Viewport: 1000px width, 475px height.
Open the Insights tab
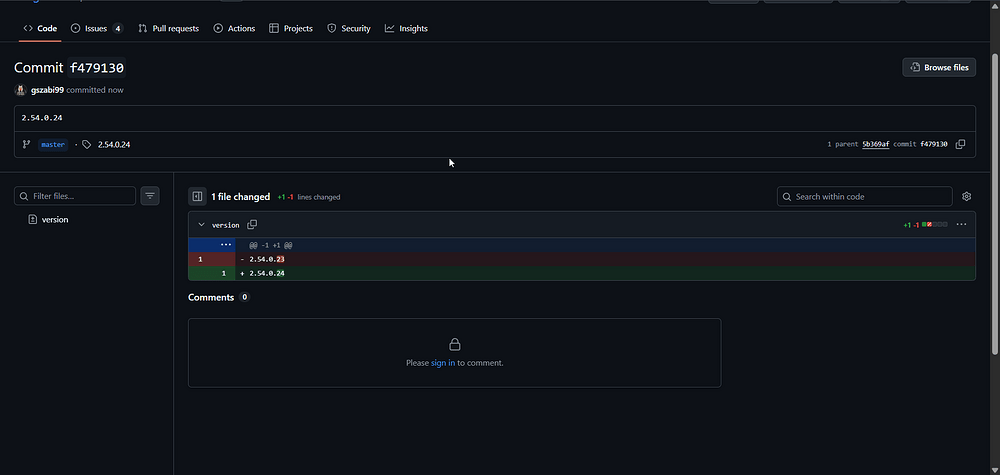406,29
